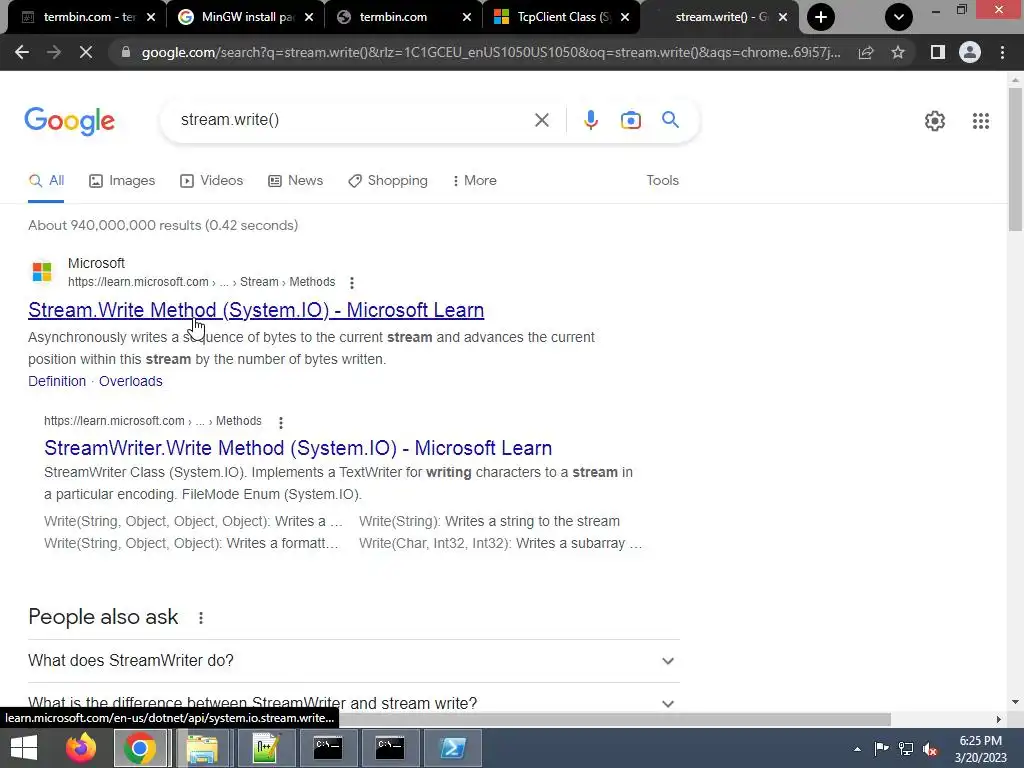Open Notepad++ from the taskbar
The image size is (1024, 768).
click(x=266, y=748)
